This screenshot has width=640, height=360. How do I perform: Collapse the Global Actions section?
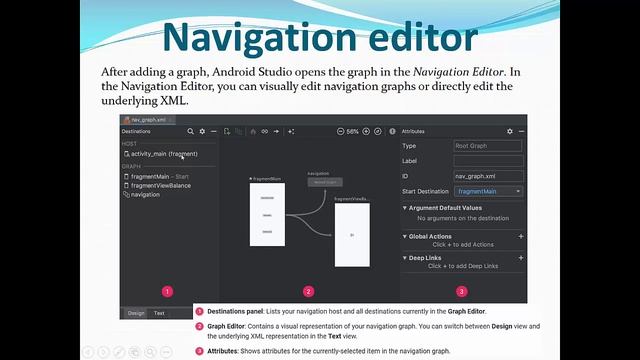[x=404, y=236]
